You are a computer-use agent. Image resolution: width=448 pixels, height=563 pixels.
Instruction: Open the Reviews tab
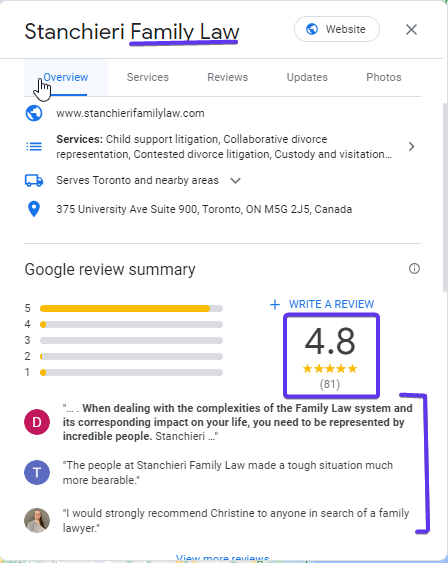point(227,78)
